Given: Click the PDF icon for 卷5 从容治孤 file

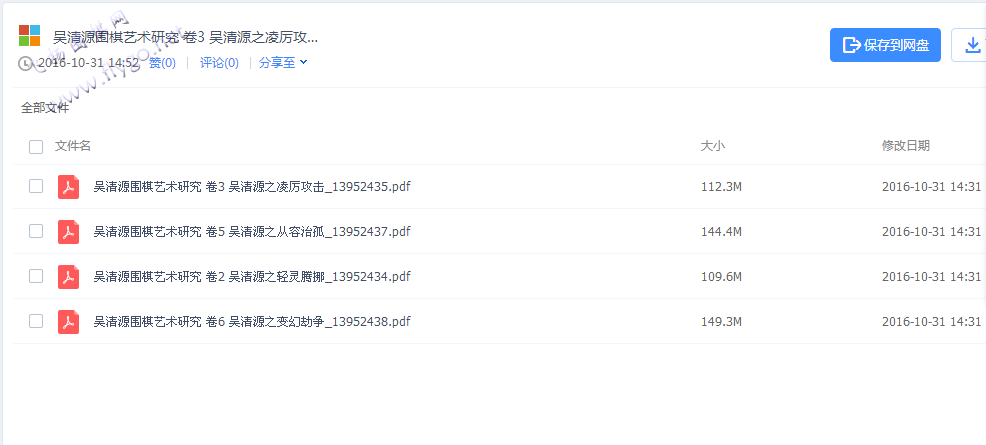Looking at the screenshot, I should pyautogui.click(x=69, y=231).
